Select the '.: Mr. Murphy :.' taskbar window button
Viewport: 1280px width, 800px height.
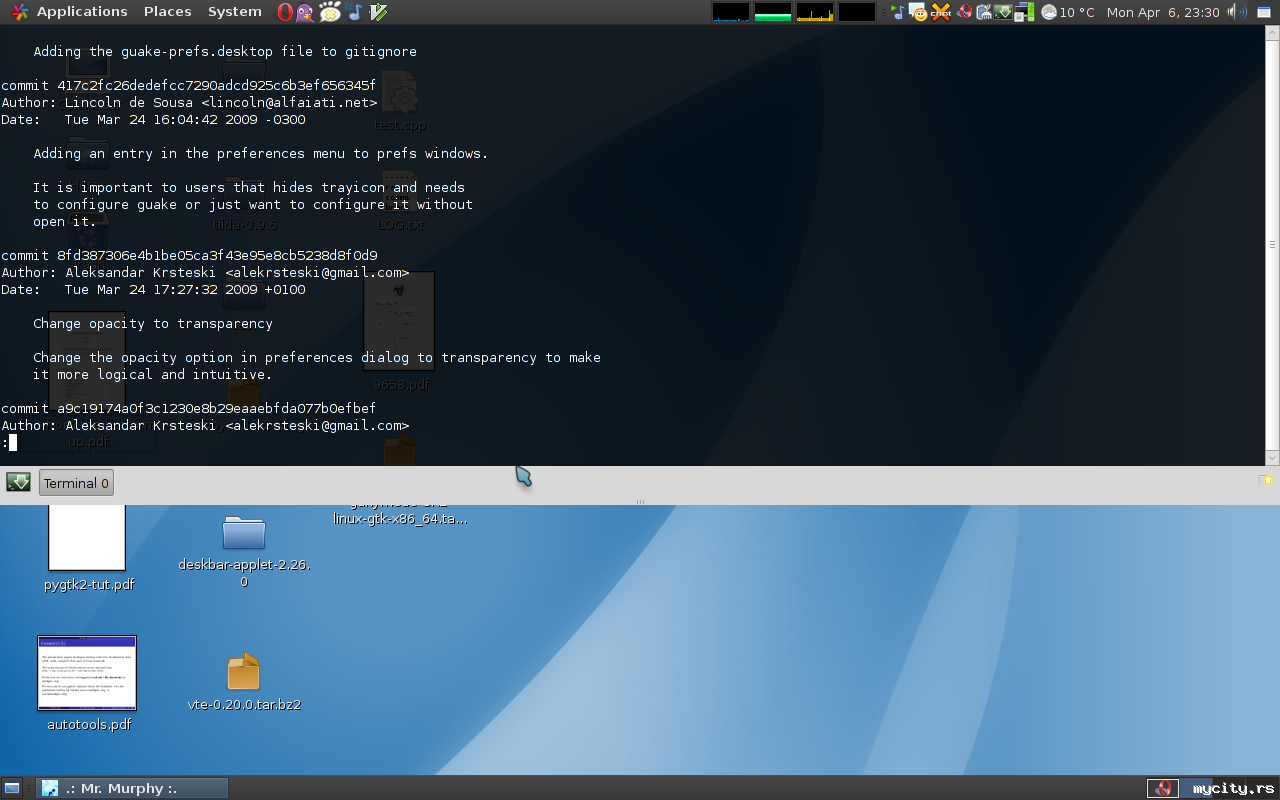point(132,788)
